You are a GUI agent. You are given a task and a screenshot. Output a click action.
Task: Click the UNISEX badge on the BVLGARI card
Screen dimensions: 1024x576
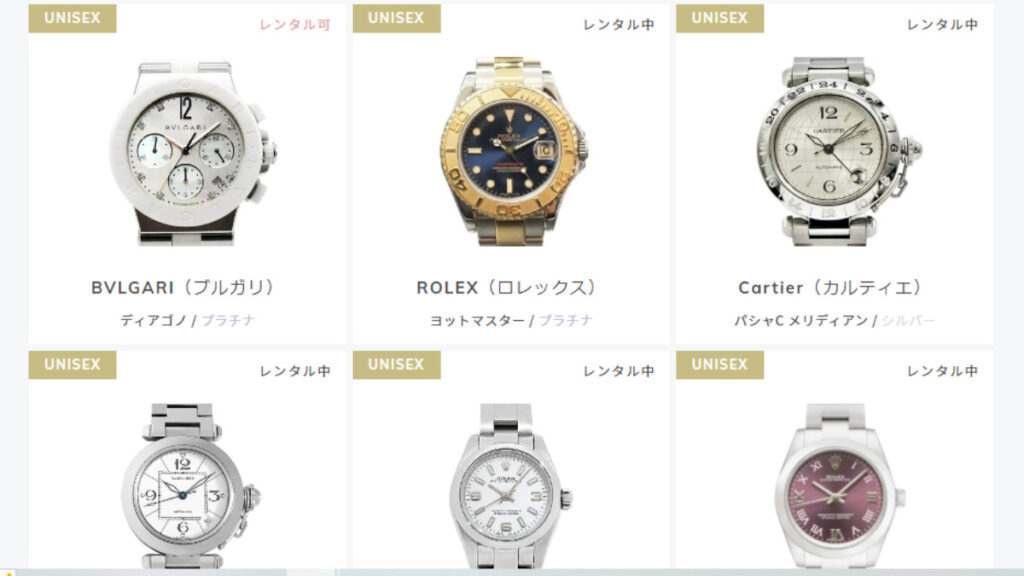pyautogui.click(x=72, y=18)
